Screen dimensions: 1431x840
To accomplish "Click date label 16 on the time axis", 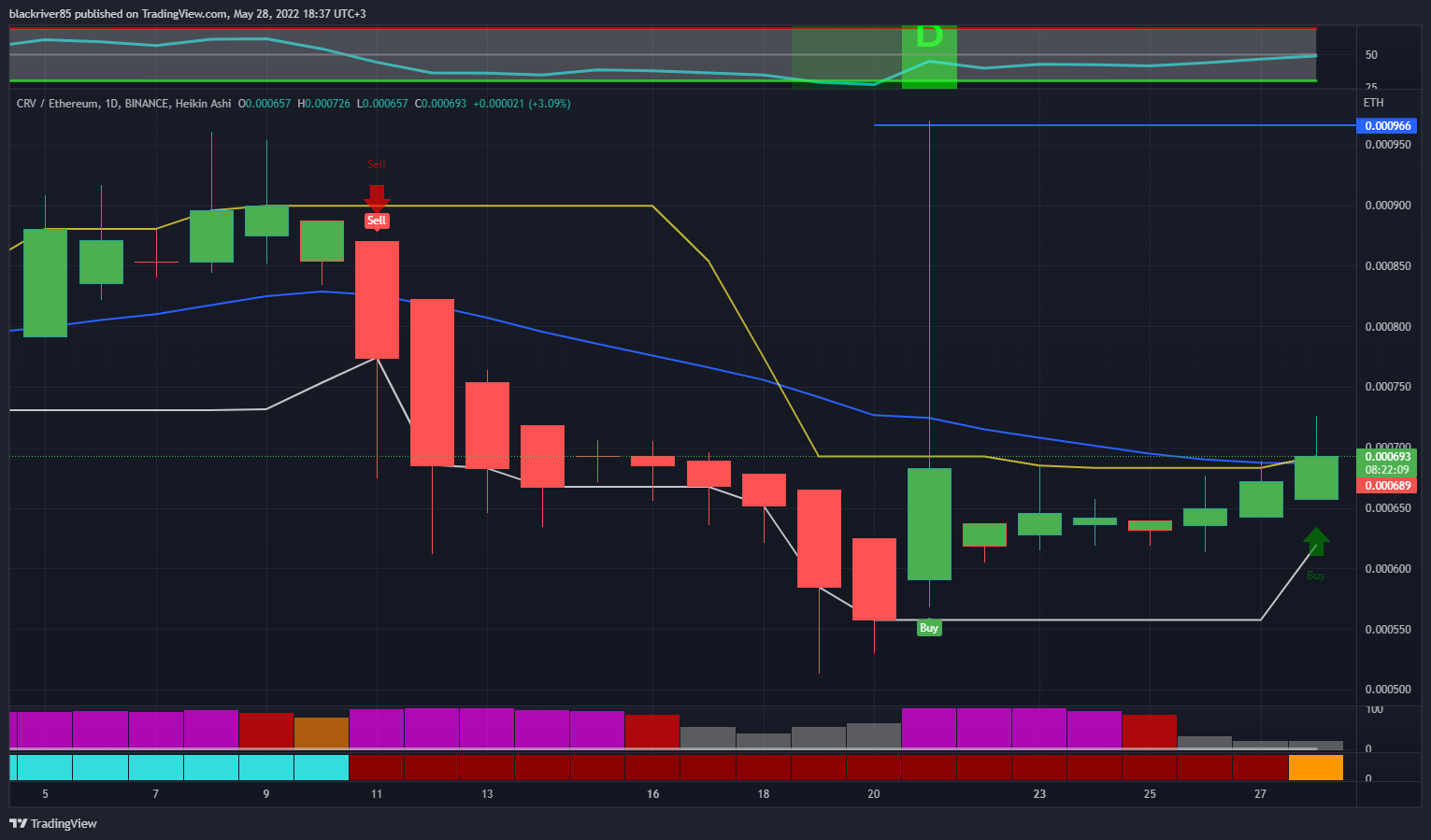I will [x=652, y=794].
